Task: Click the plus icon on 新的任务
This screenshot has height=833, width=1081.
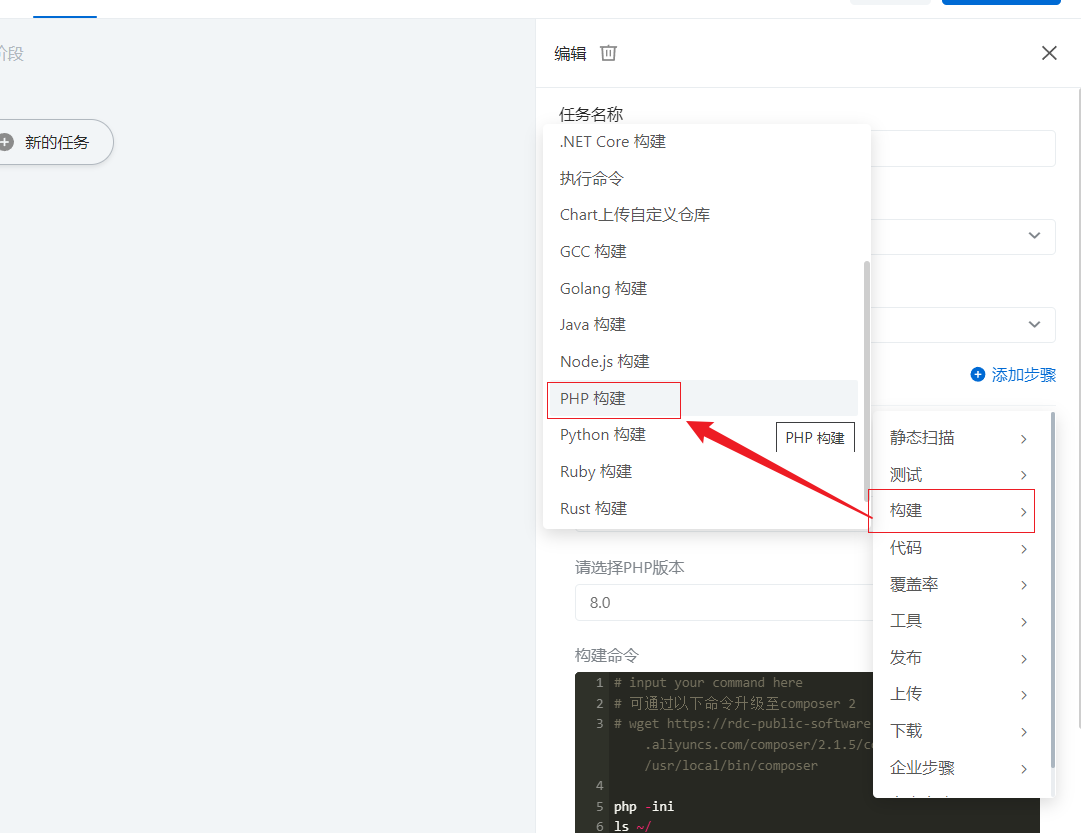Action: pyautogui.click(x=6, y=142)
